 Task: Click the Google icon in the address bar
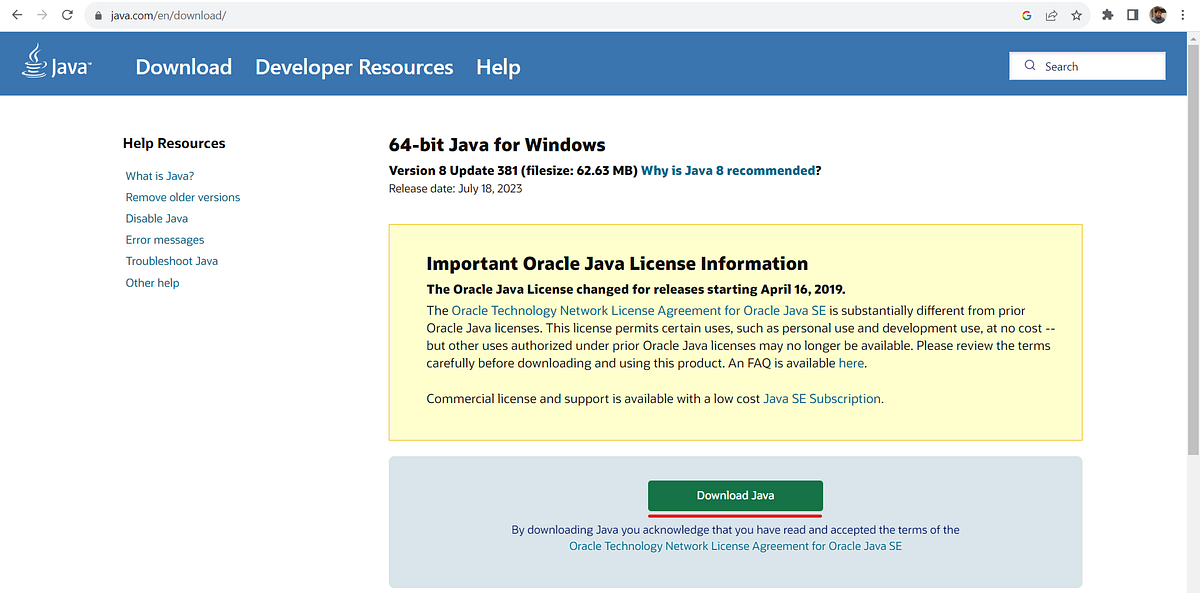pos(1026,15)
